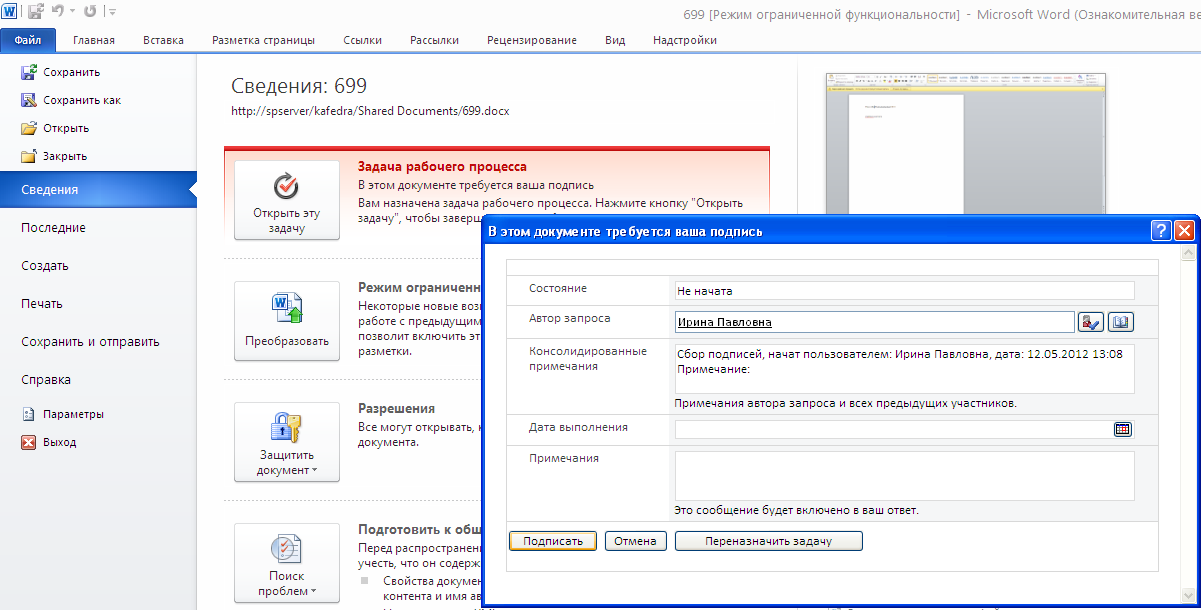Click the Отмена button
The height and width of the screenshot is (610, 1201).
pos(635,541)
